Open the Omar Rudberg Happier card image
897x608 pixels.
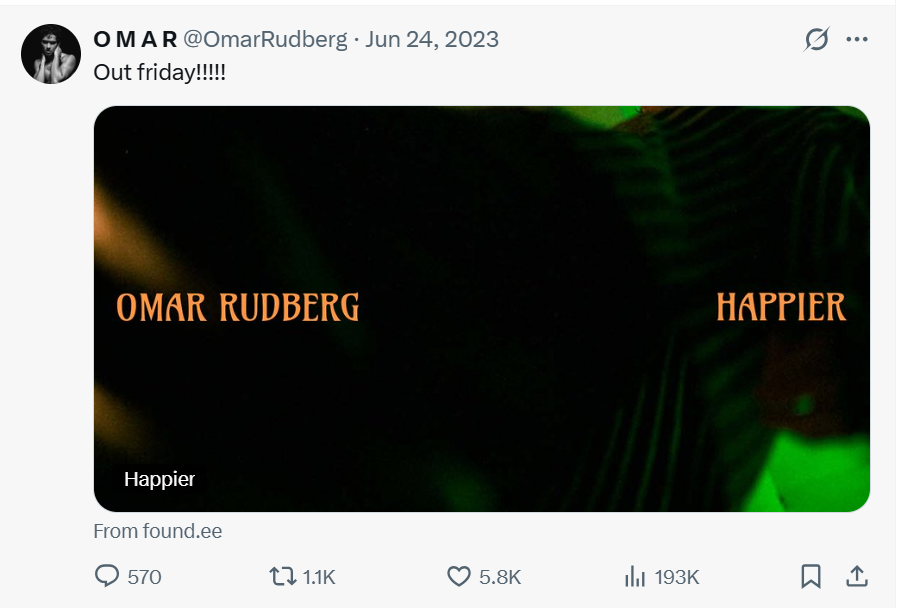pos(482,308)
